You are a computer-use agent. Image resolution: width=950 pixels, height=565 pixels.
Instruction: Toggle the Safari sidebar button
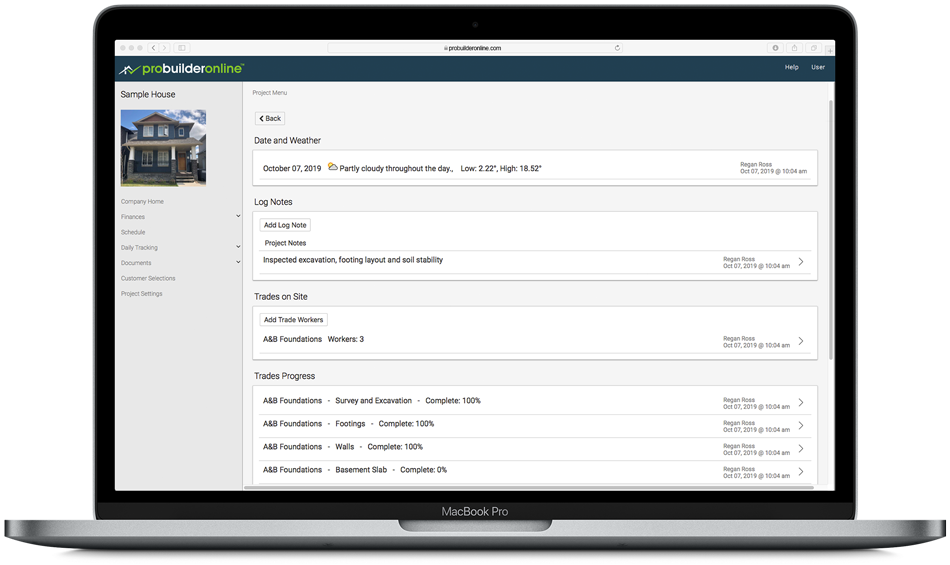click(x=181, y=48)
